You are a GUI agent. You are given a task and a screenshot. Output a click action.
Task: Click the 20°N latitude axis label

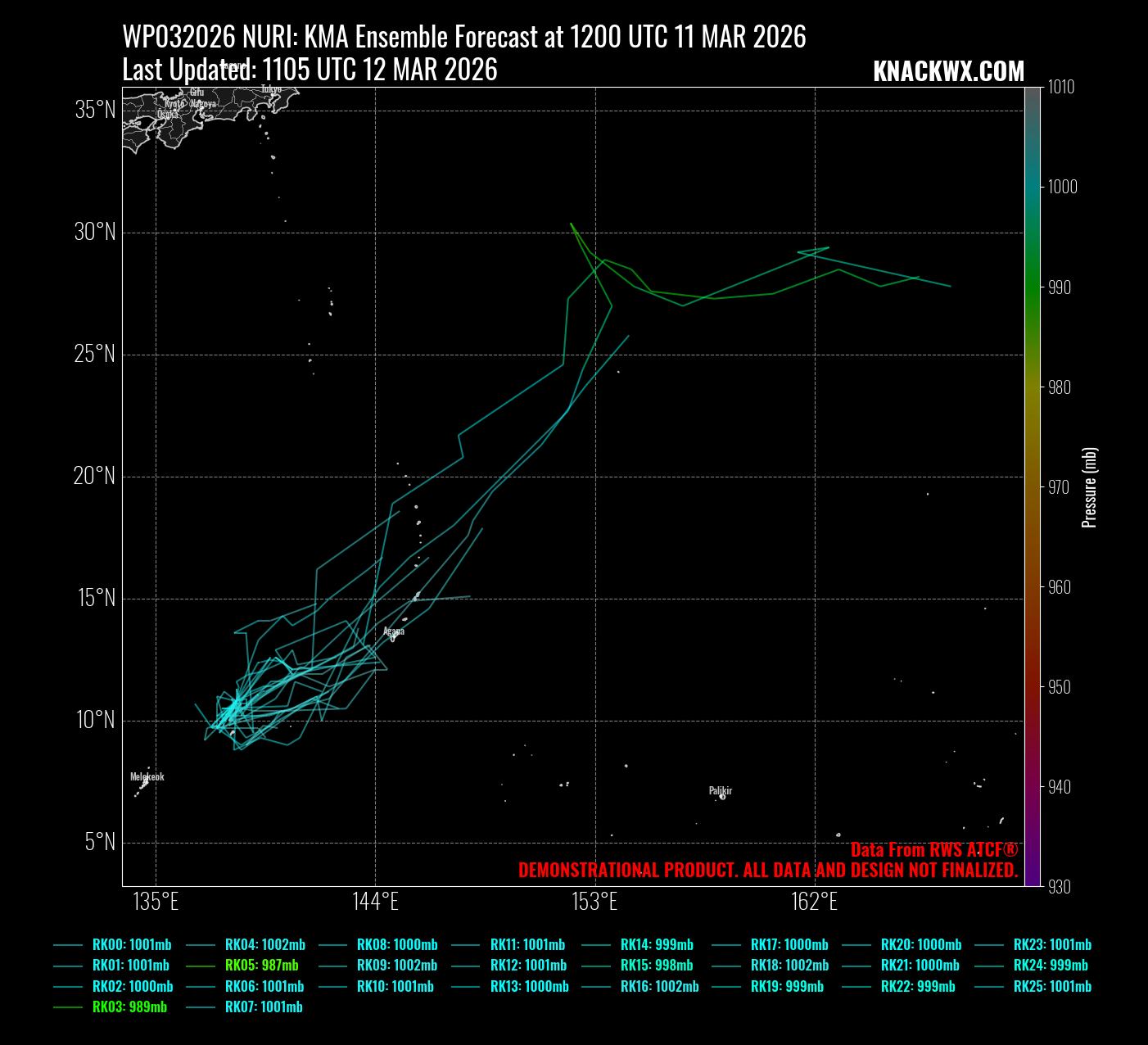tap(95, 476)
